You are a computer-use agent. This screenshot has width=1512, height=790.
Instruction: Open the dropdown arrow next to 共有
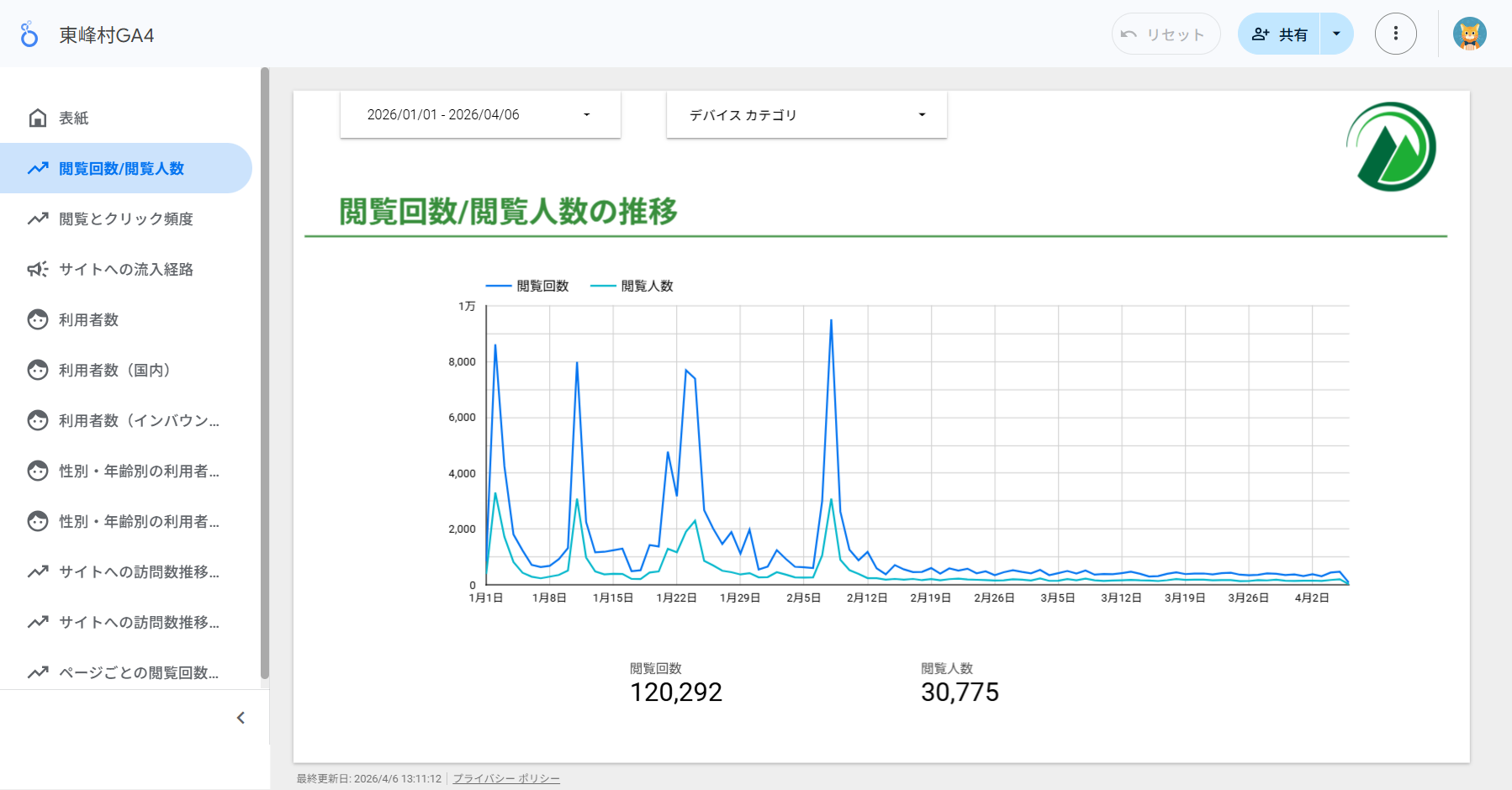[x=1336, y=34]
